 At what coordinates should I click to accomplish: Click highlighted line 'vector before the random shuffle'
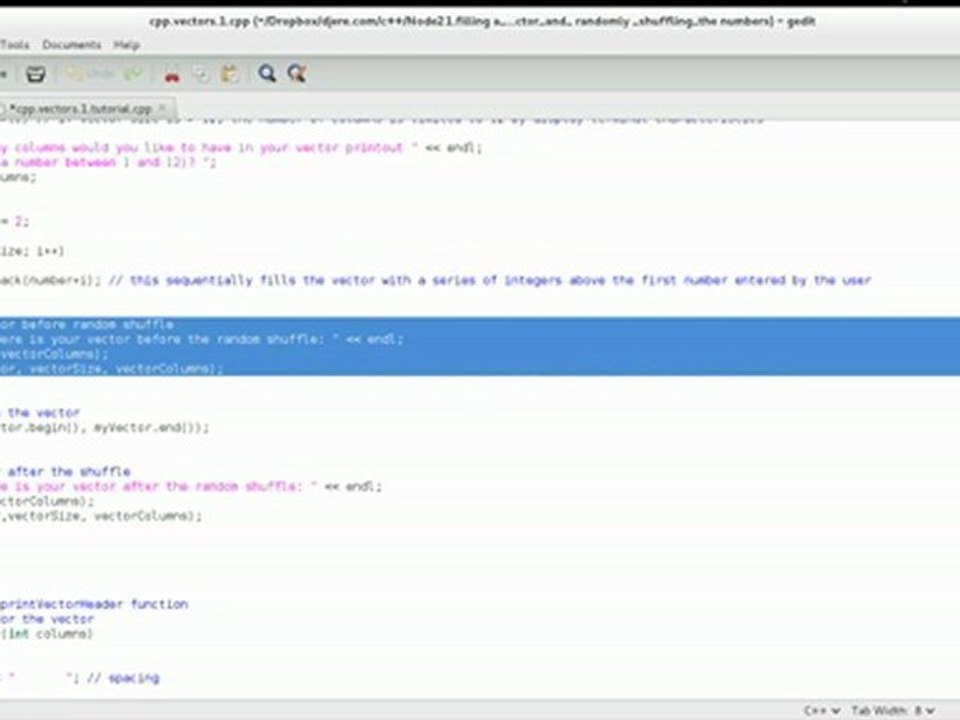(202, 339)
